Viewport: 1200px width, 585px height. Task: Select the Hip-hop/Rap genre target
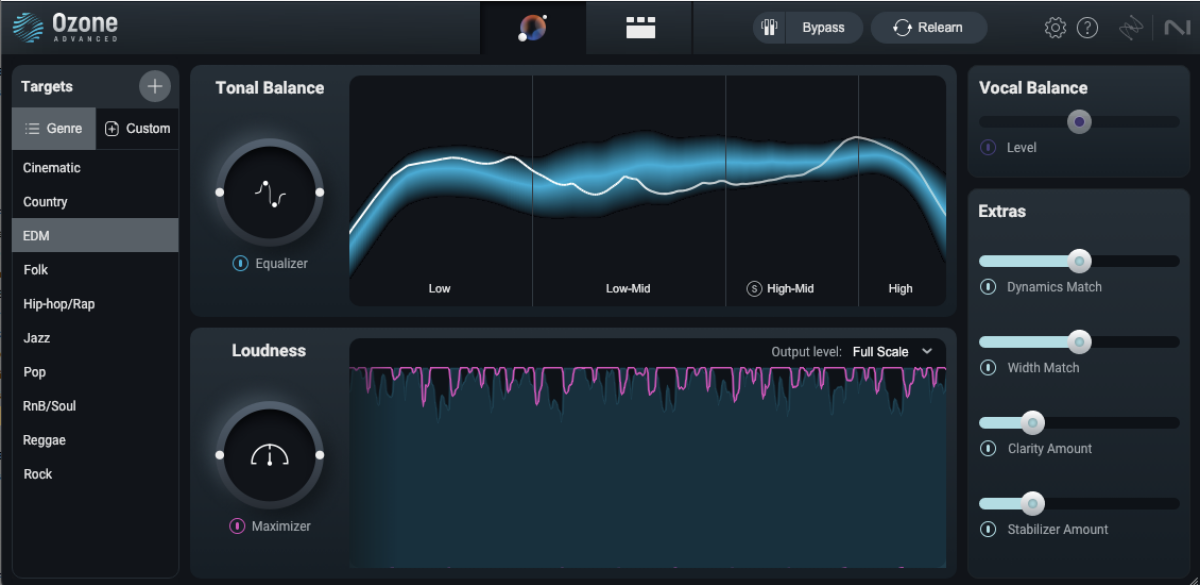point(95,304)
